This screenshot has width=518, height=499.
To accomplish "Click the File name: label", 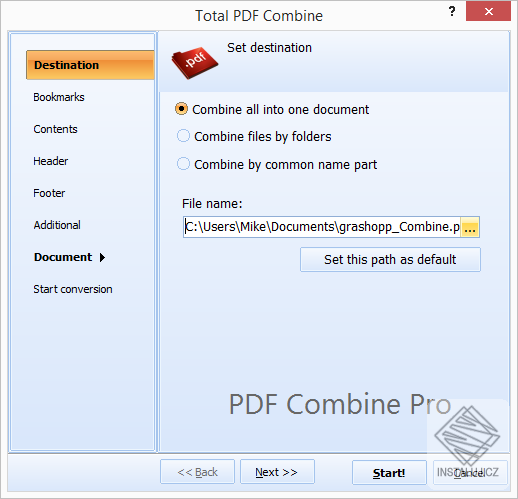I will (x=212, y=204).
